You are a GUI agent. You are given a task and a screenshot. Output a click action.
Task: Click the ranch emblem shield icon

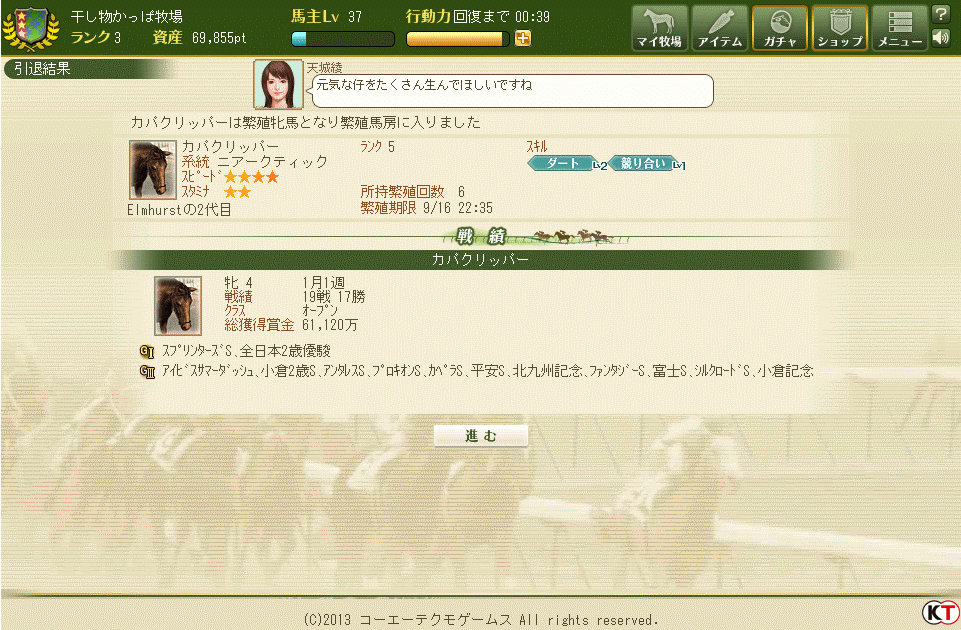pyautogui.click(x=31, y=29)
